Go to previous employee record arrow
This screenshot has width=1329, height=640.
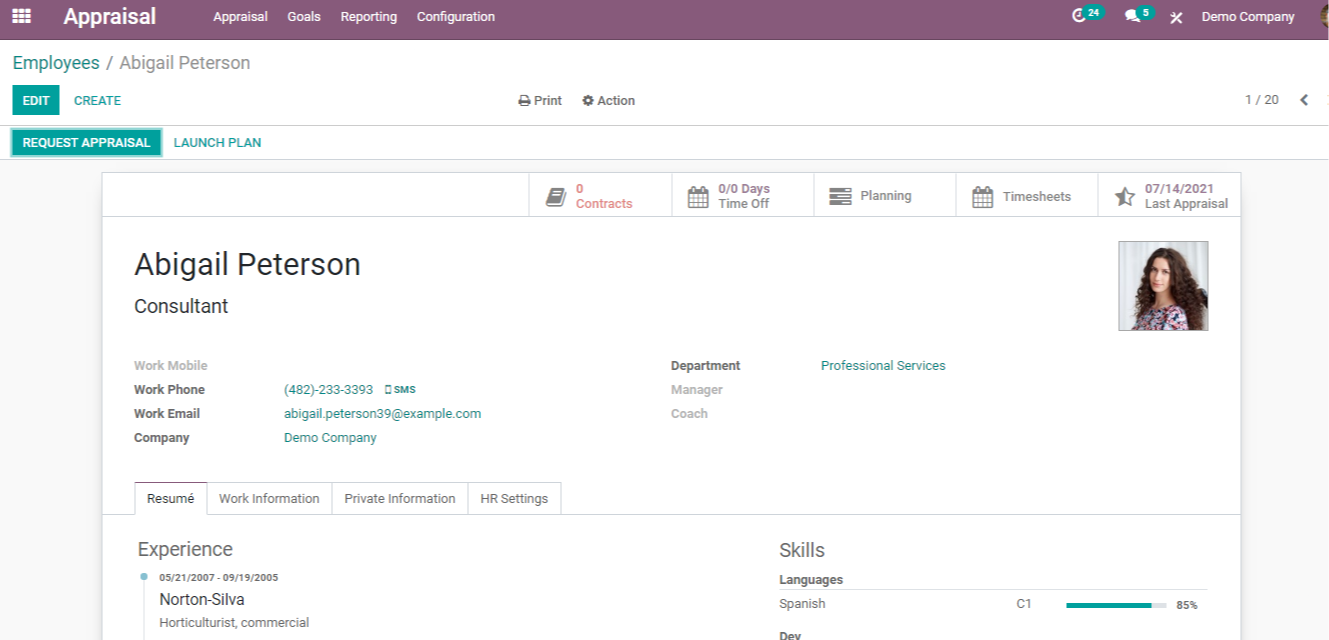tap(1304, 100)
